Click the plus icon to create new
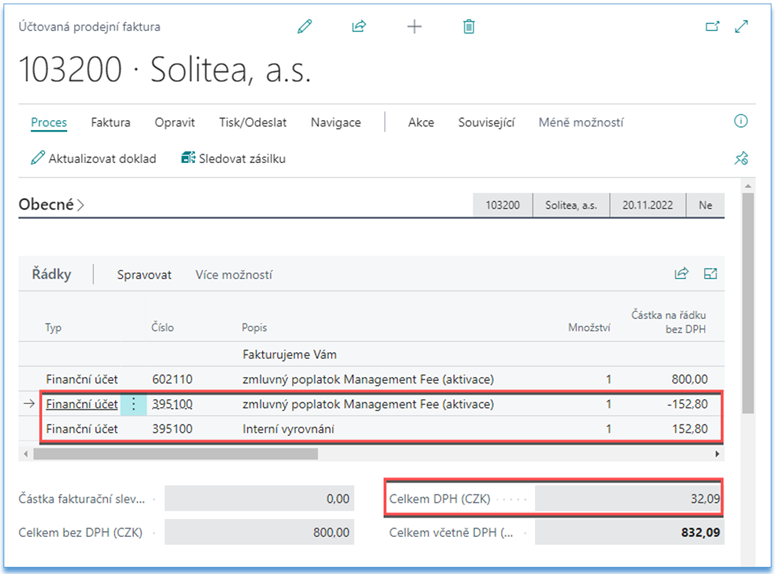This screenshot has width=775, height=574. tap(414, 27)
